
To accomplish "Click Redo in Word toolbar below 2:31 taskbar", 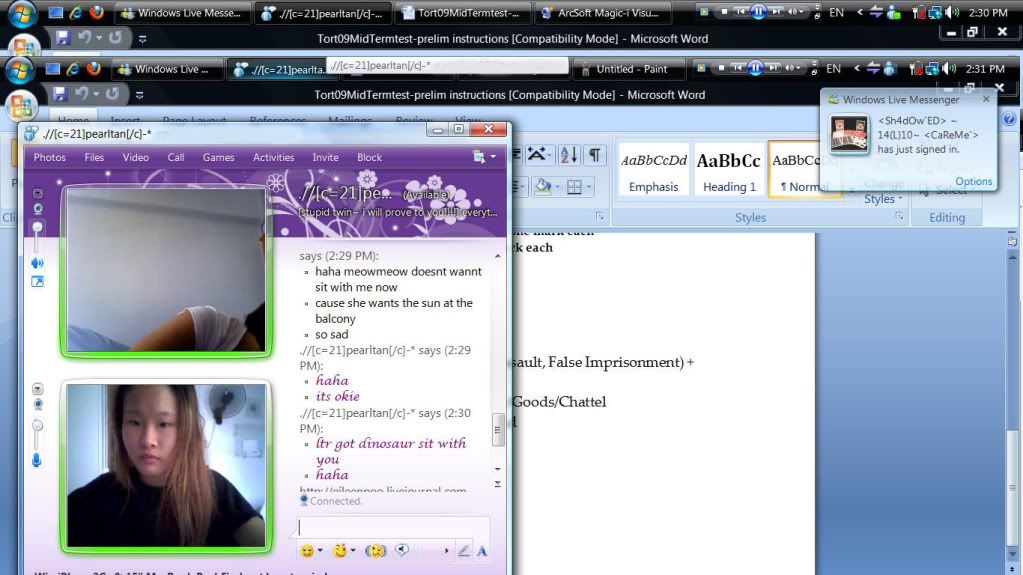I will click(112, 94).
